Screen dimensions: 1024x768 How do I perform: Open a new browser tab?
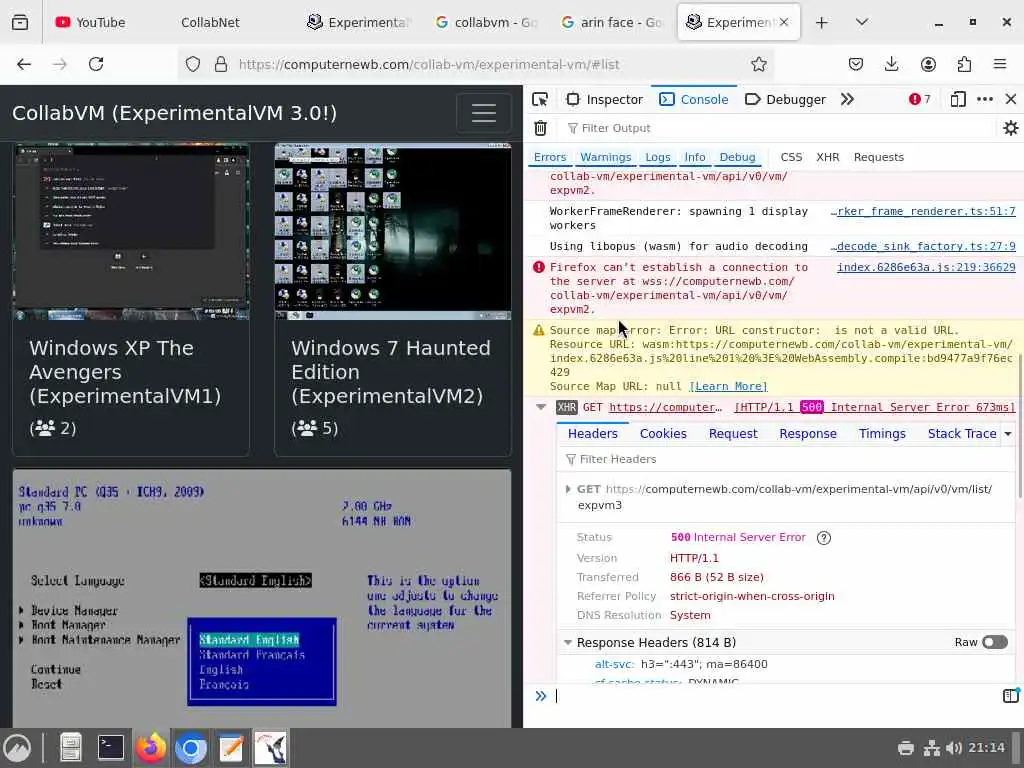pyautogui.click(x=822, y=22)
